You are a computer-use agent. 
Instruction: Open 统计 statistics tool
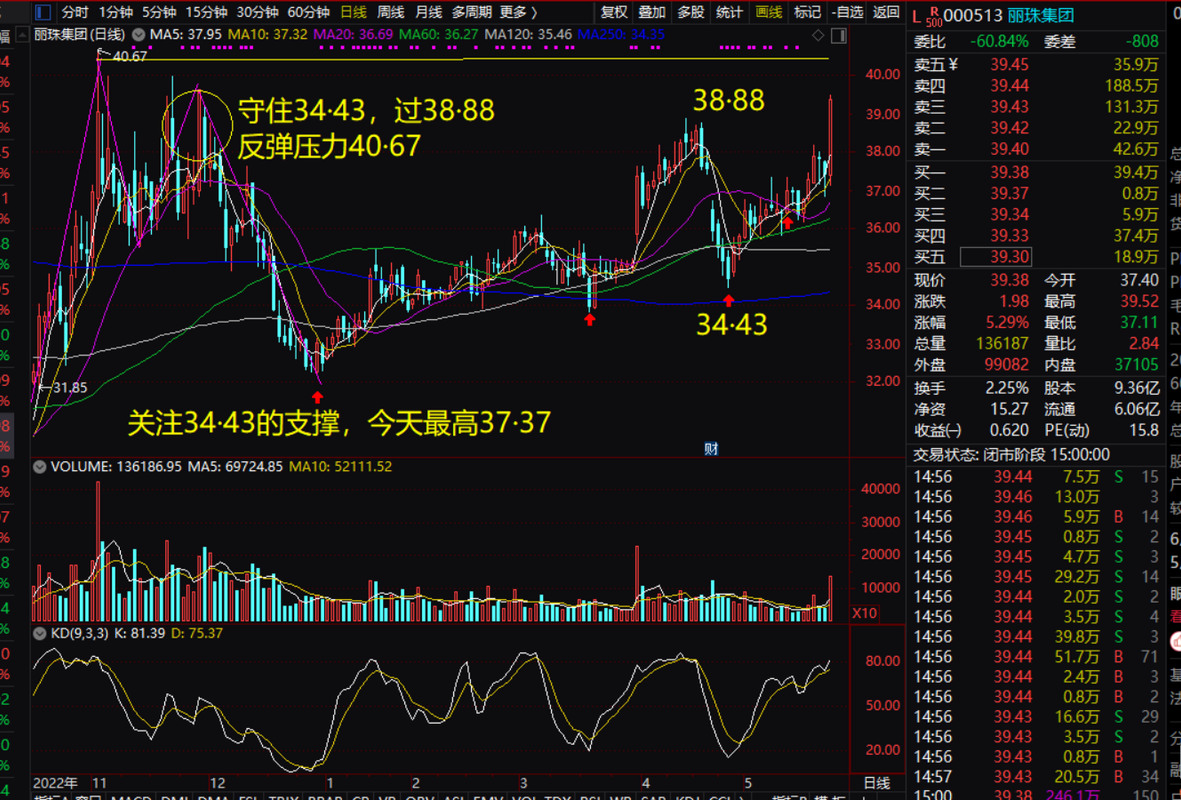click(x=729, y=12)
